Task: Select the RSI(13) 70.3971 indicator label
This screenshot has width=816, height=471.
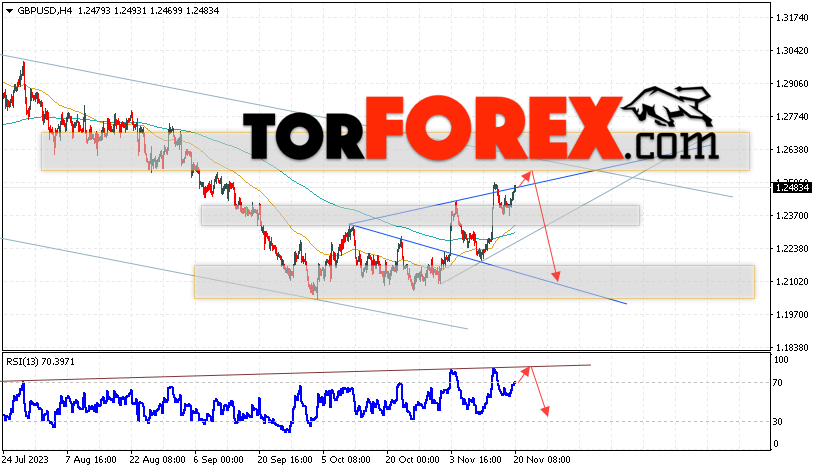Action: (x=41, y=362)
